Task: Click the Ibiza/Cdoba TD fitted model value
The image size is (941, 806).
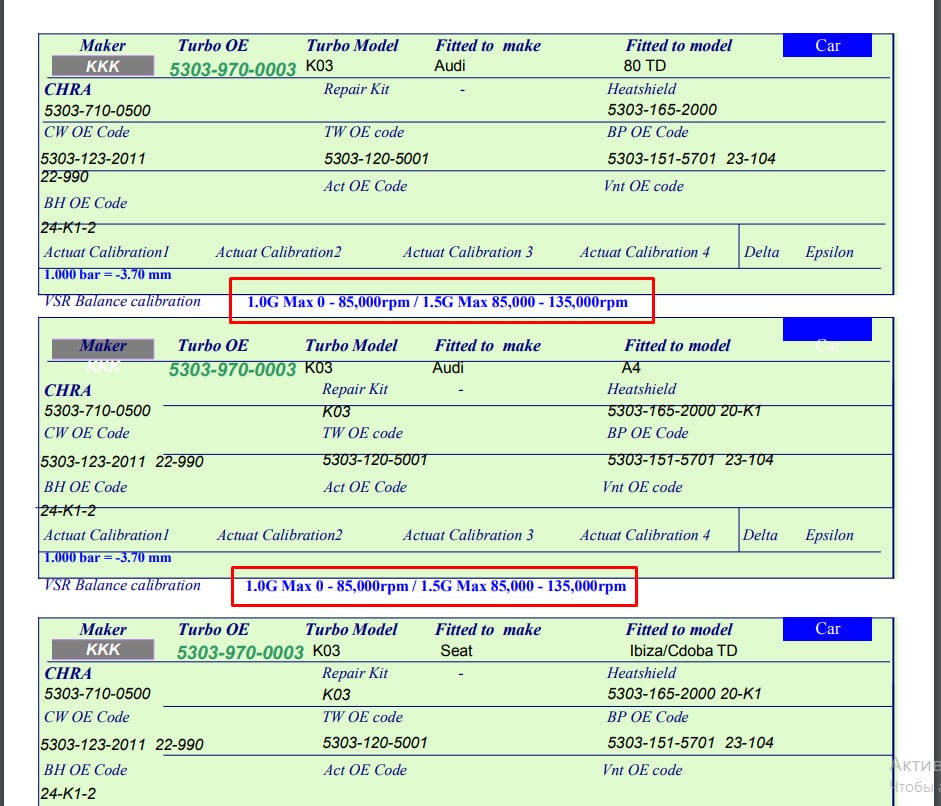Action: click(683, 651)
